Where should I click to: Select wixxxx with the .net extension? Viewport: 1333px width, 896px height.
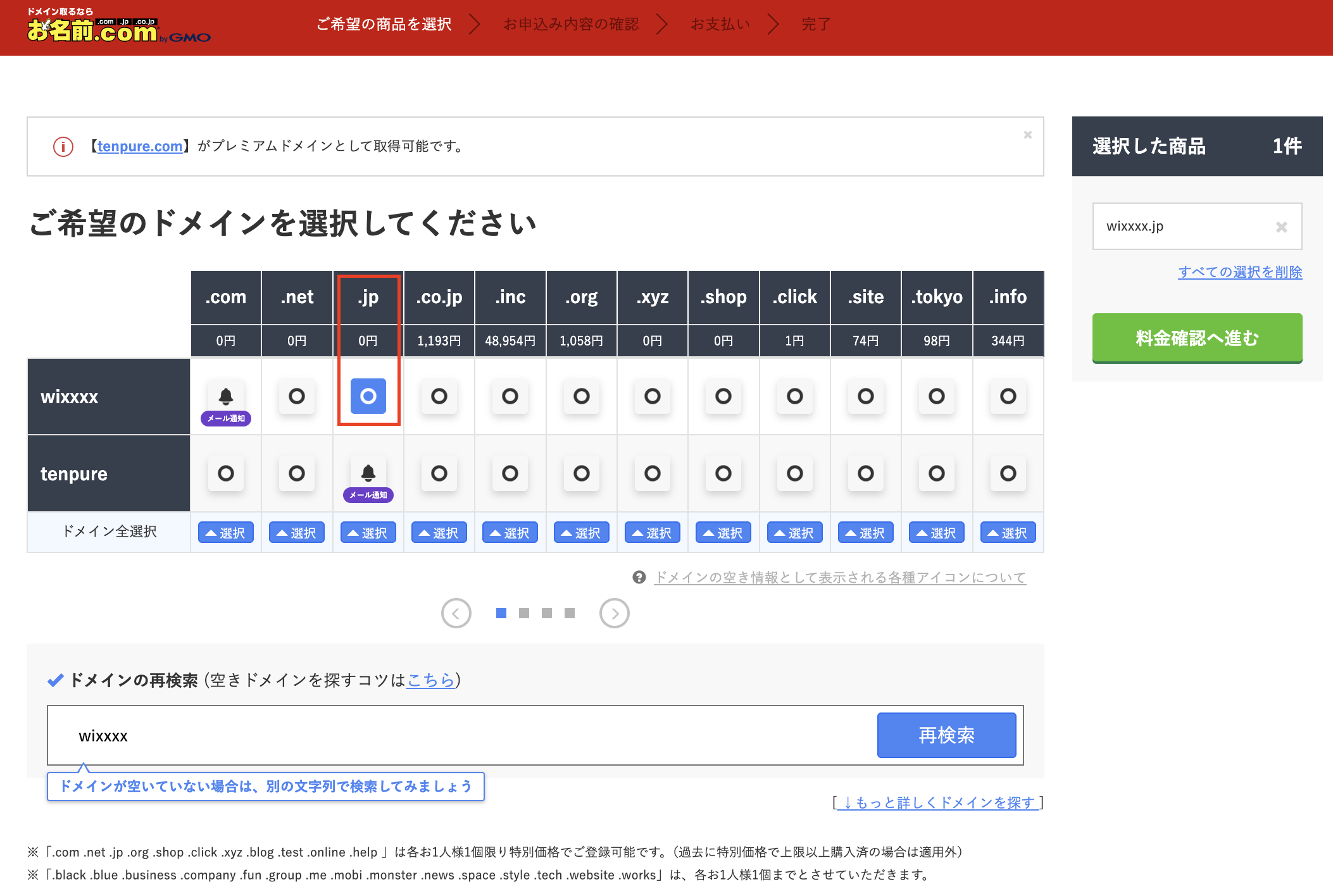pos(296,397)
